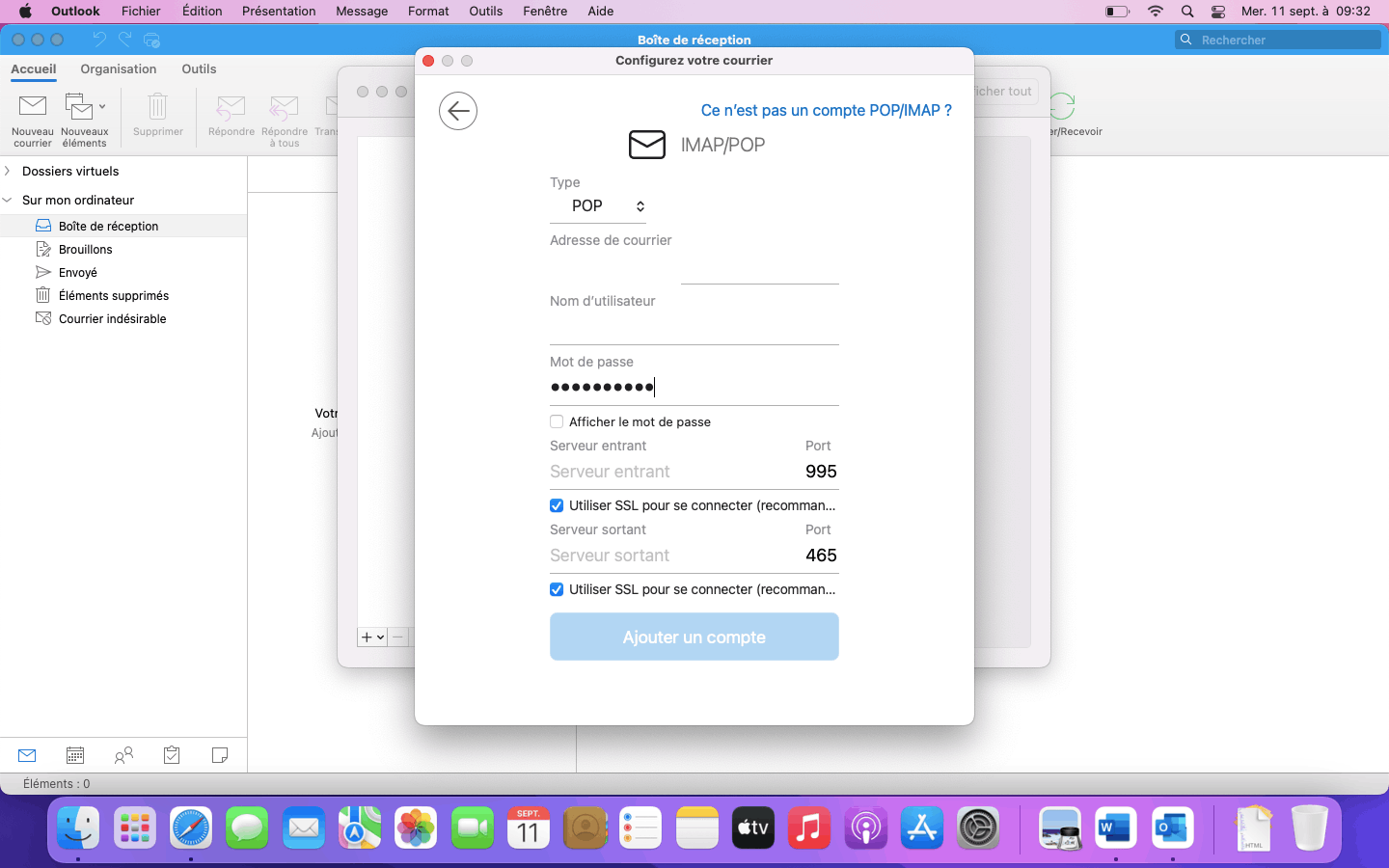Viewport: 1389px width, 868px height.
Task: Select Boîte de réception folder
Action: (123, 226)
